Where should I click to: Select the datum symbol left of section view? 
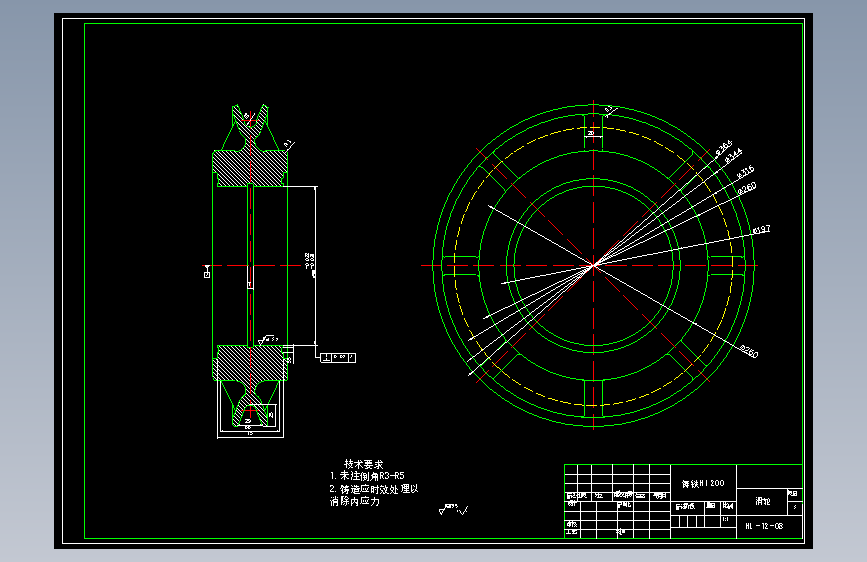207,272
